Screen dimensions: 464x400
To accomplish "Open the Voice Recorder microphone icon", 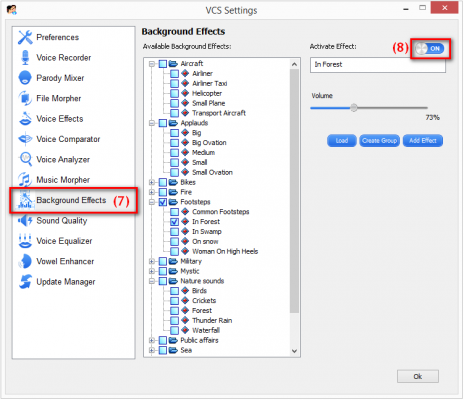I will [x=25, y=58].
